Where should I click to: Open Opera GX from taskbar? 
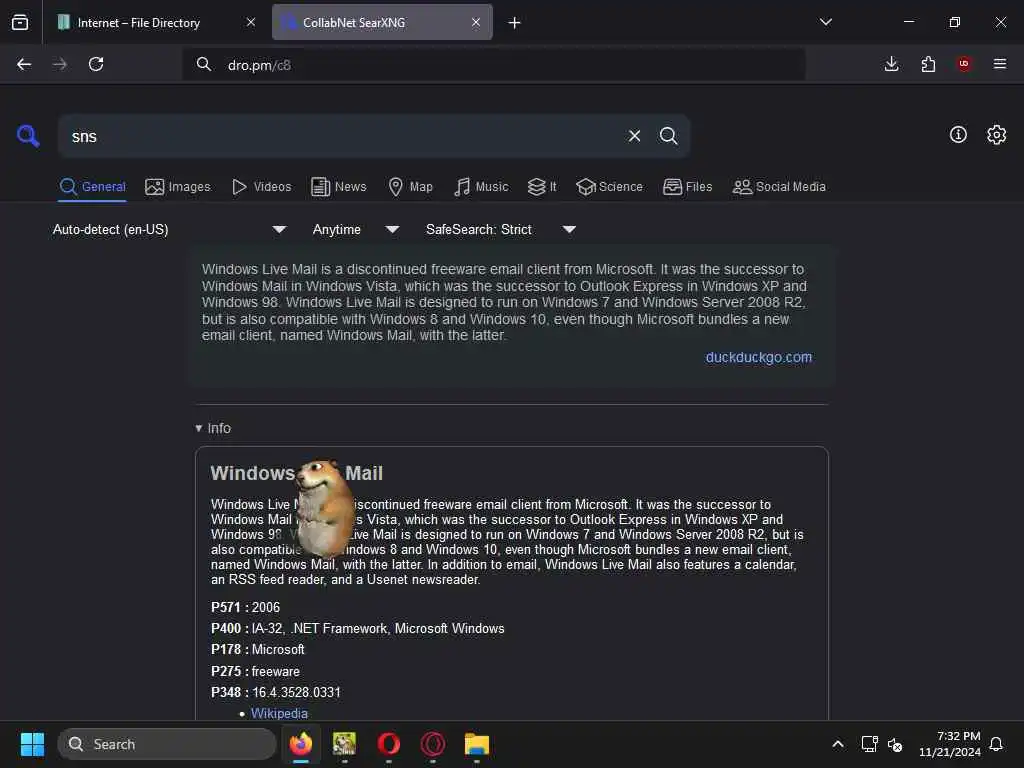(432, 744)
